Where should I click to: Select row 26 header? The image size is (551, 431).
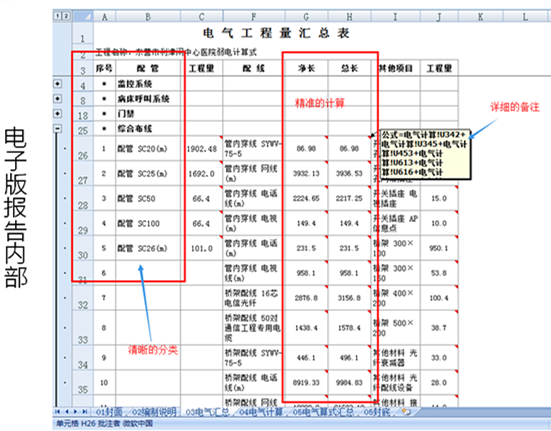point(83,149)
